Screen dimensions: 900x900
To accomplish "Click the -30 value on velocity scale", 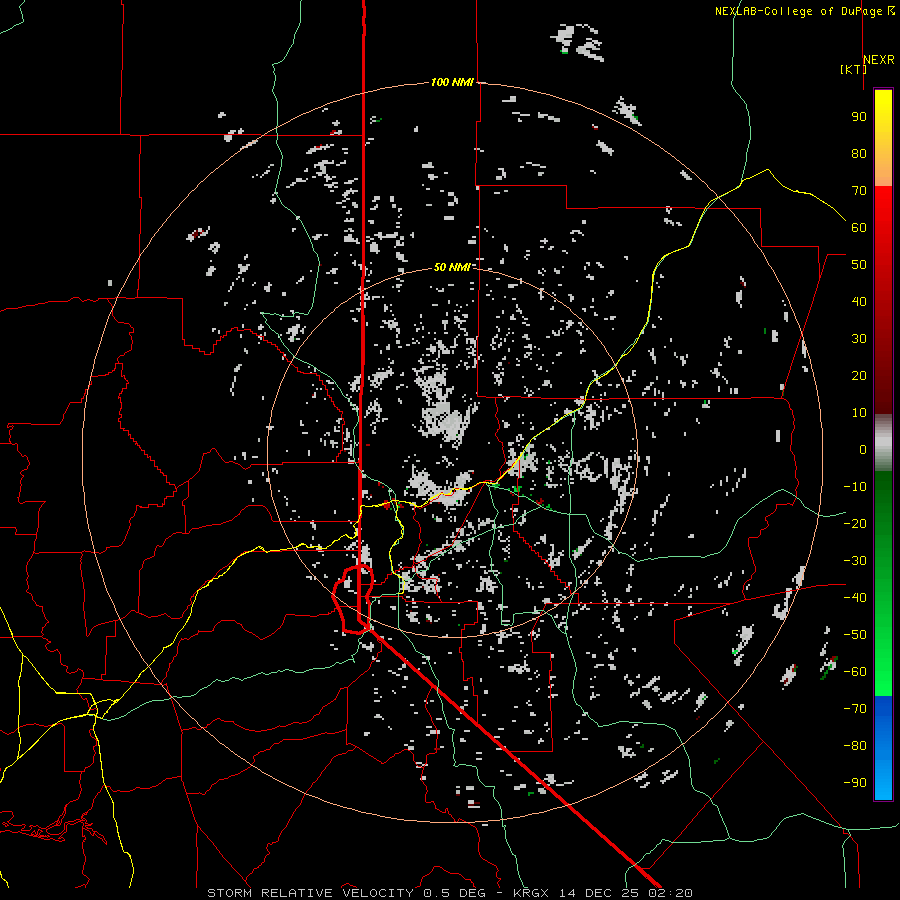I will [x=855, y=561].
